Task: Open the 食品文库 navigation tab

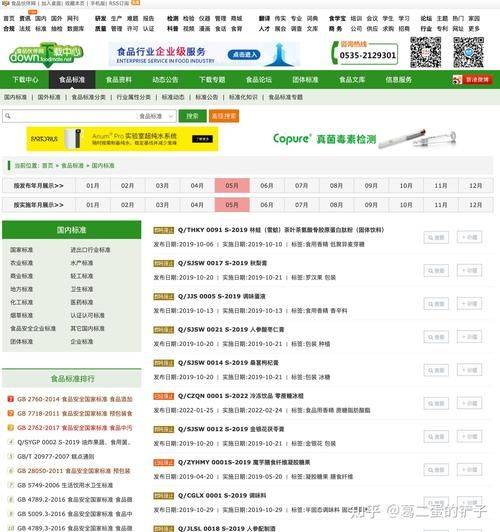Action: 352,80
